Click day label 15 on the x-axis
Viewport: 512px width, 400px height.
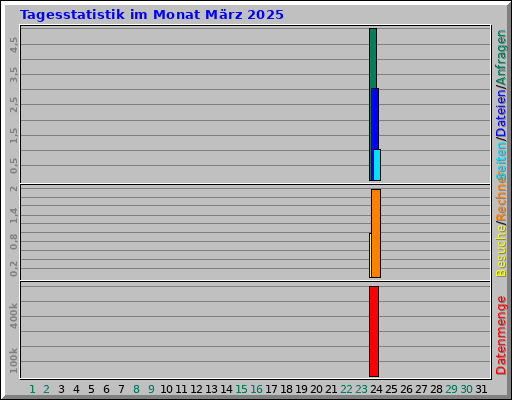coord(241,389)
